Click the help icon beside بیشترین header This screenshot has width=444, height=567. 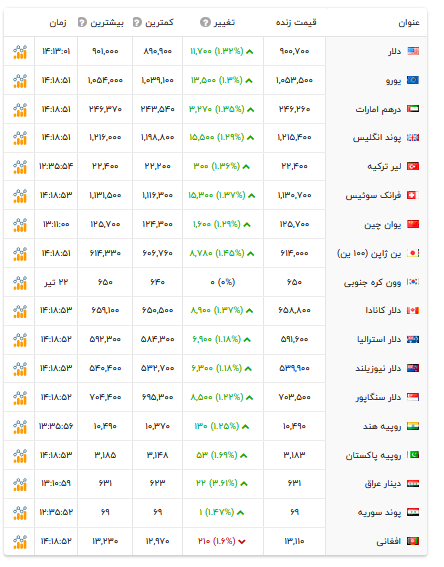click(82, 22)
